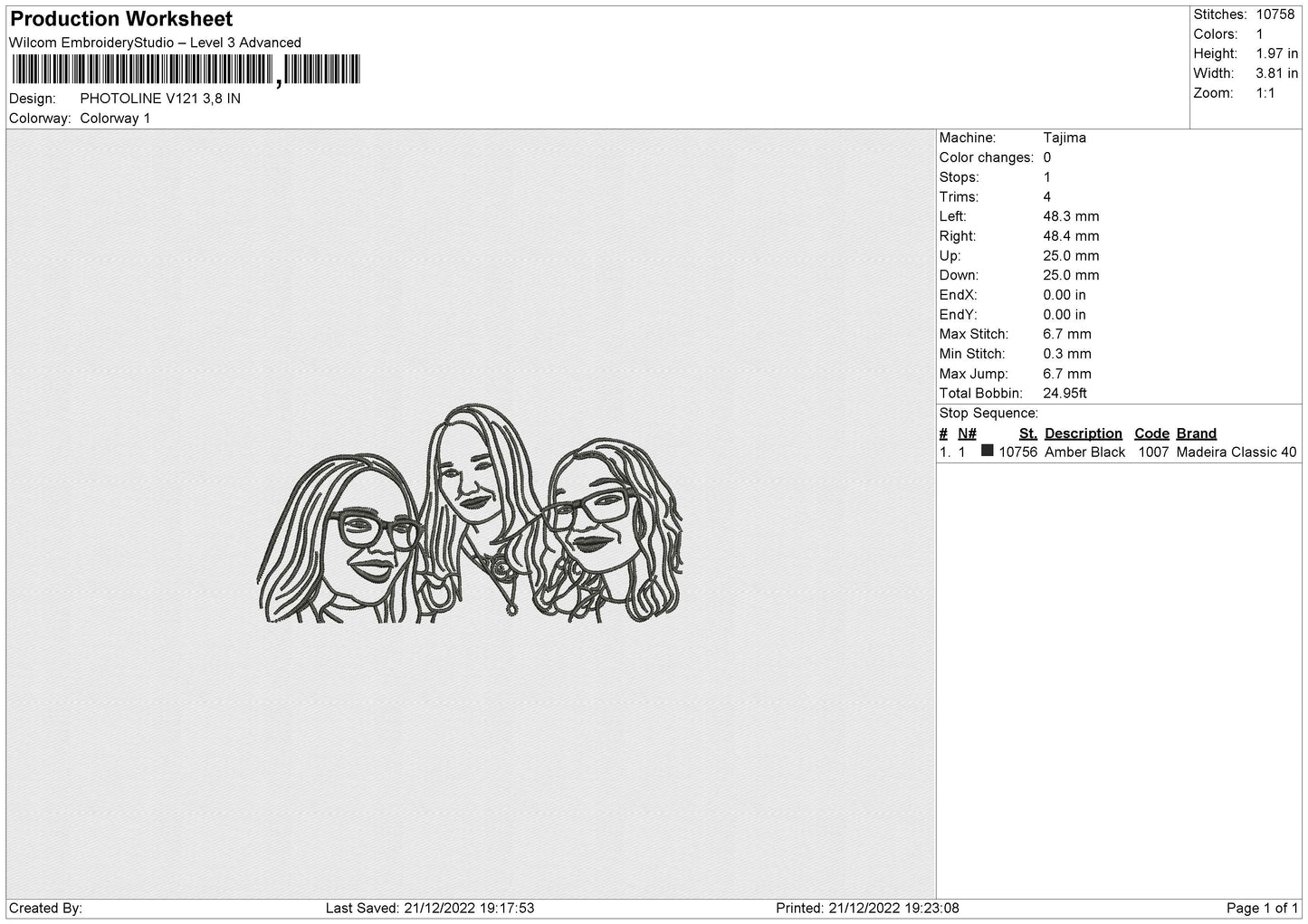The height and width of the screenshot is (924, 1308).
Task: Click the 'Stop Sequence:' heading
Action: [988, 414]
